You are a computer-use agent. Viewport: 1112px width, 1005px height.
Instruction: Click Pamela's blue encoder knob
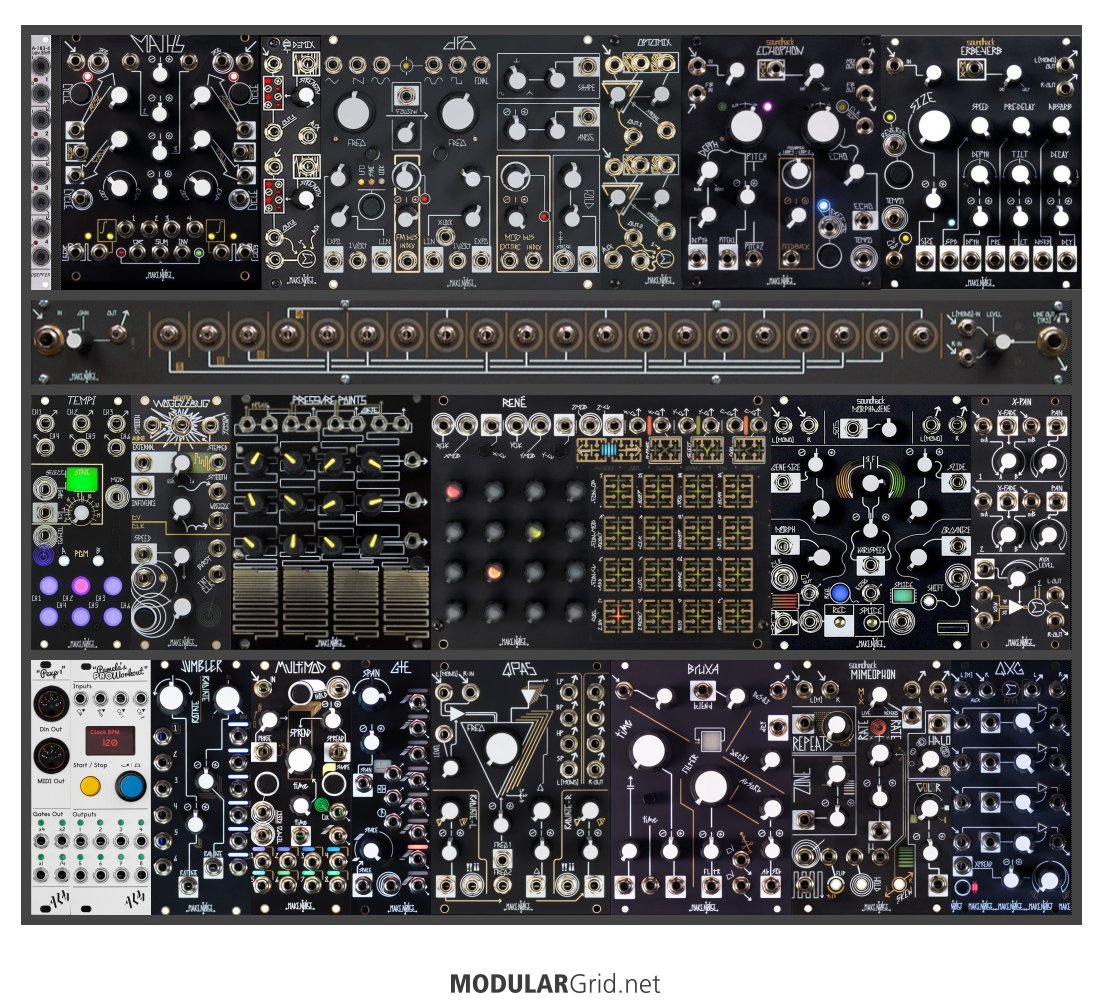129,787
